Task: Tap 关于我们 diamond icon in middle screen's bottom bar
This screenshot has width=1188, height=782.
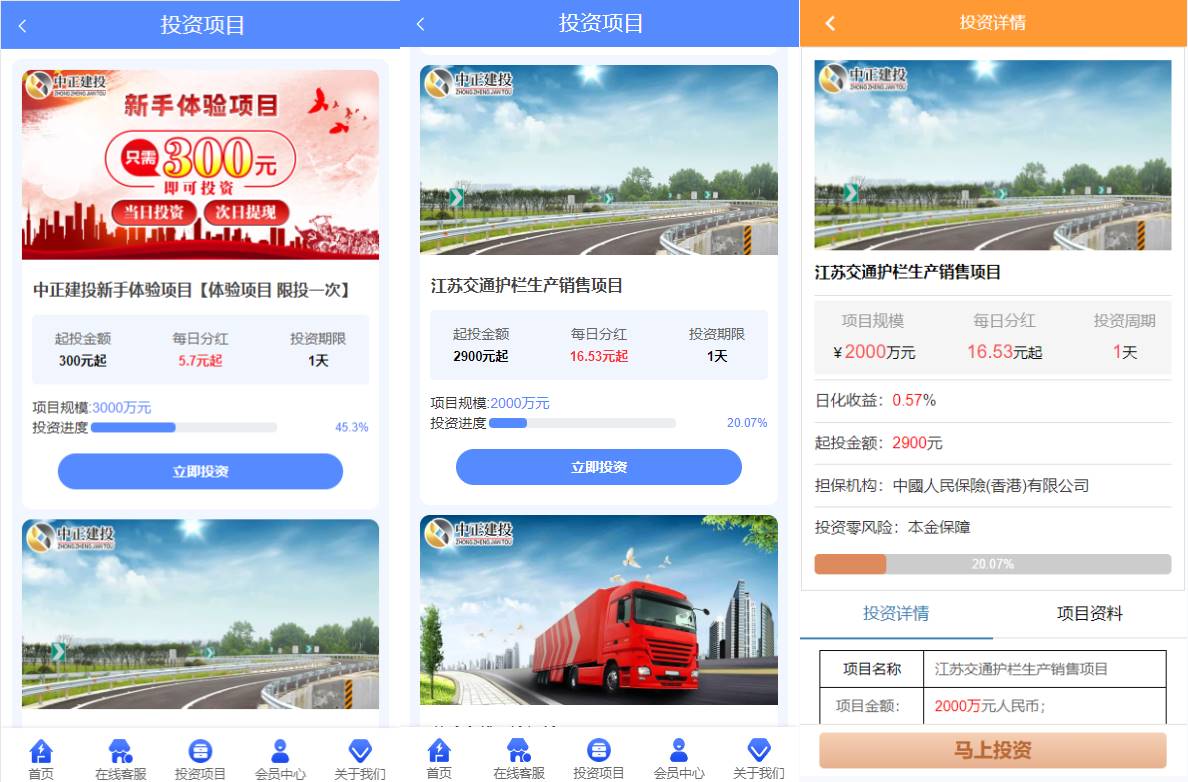Action: click(759, 752)
